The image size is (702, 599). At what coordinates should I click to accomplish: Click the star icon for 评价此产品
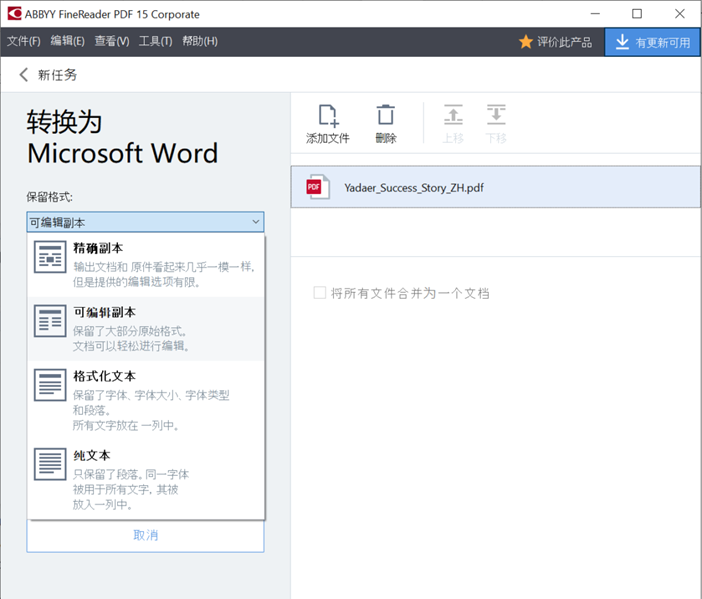(526, 42)
